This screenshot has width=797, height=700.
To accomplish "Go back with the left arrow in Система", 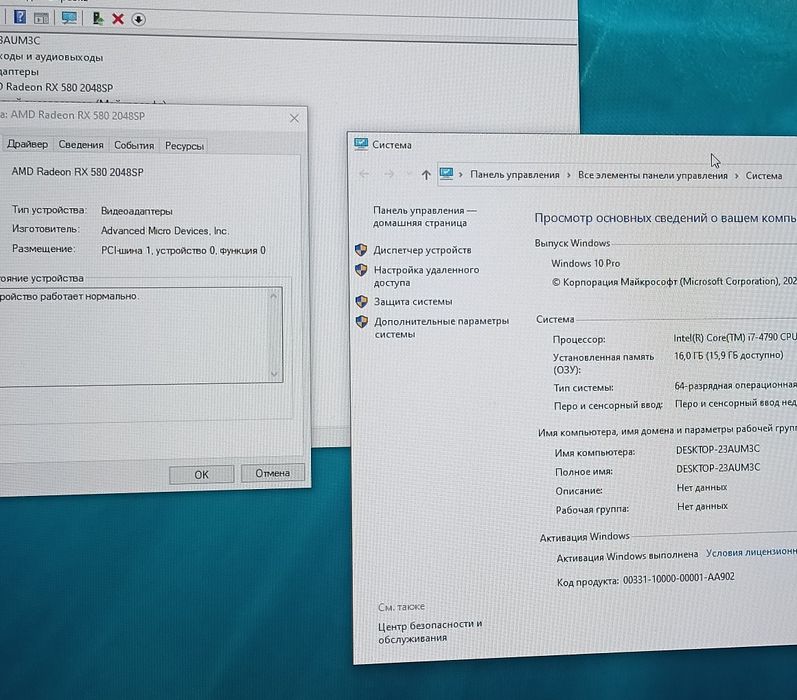I will [364, 174].
